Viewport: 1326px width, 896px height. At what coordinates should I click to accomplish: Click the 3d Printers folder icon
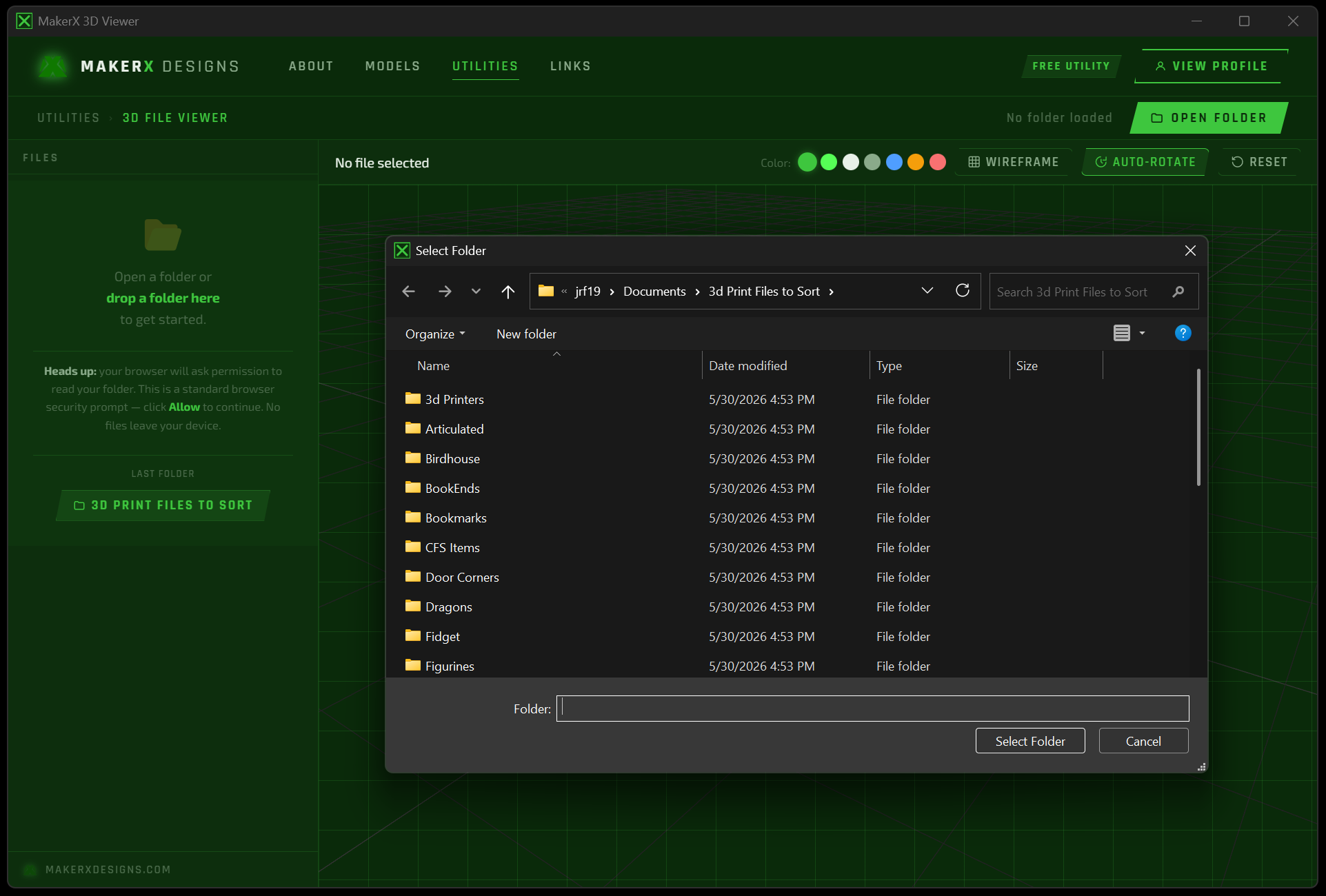[413, 398]
